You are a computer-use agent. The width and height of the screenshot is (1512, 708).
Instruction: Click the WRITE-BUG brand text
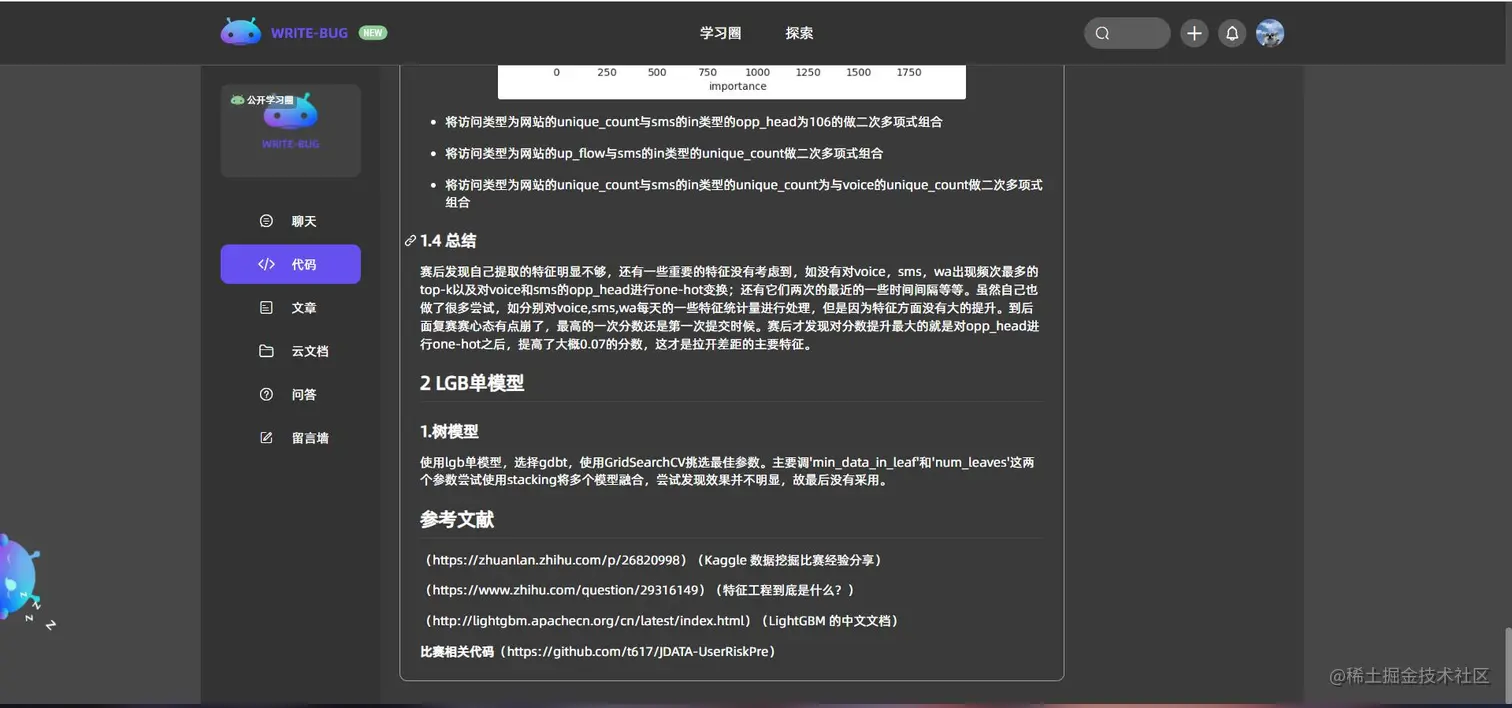tap(309, 33)
